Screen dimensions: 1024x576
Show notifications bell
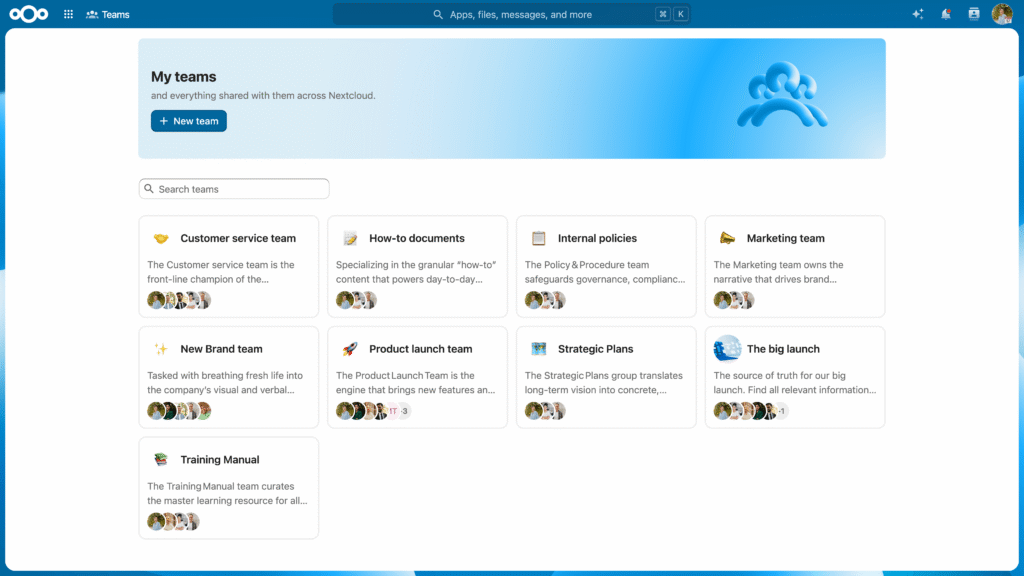[x=946, y=14]
